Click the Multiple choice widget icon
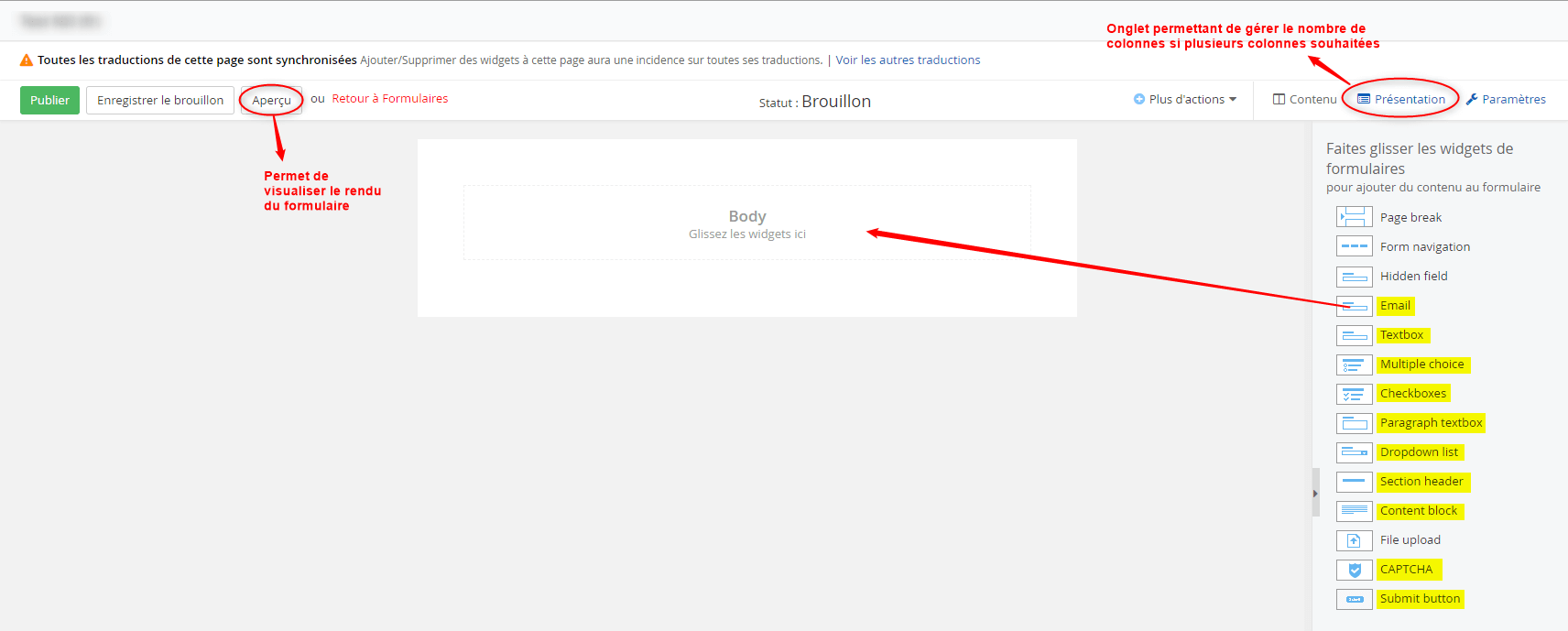Image resolution: width=1568 pixels, height=631 pixels. (1354, 364)
